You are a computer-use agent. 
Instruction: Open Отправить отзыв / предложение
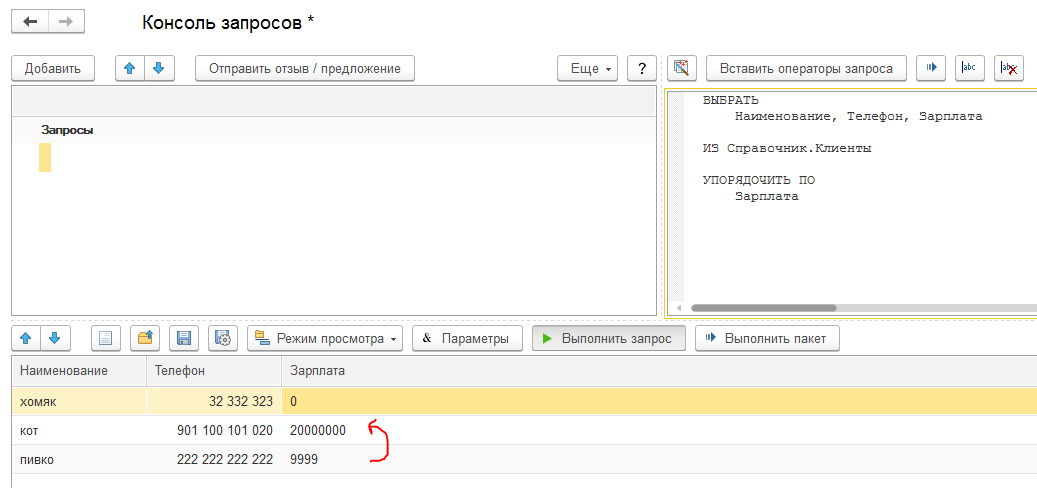coord(305,68)
